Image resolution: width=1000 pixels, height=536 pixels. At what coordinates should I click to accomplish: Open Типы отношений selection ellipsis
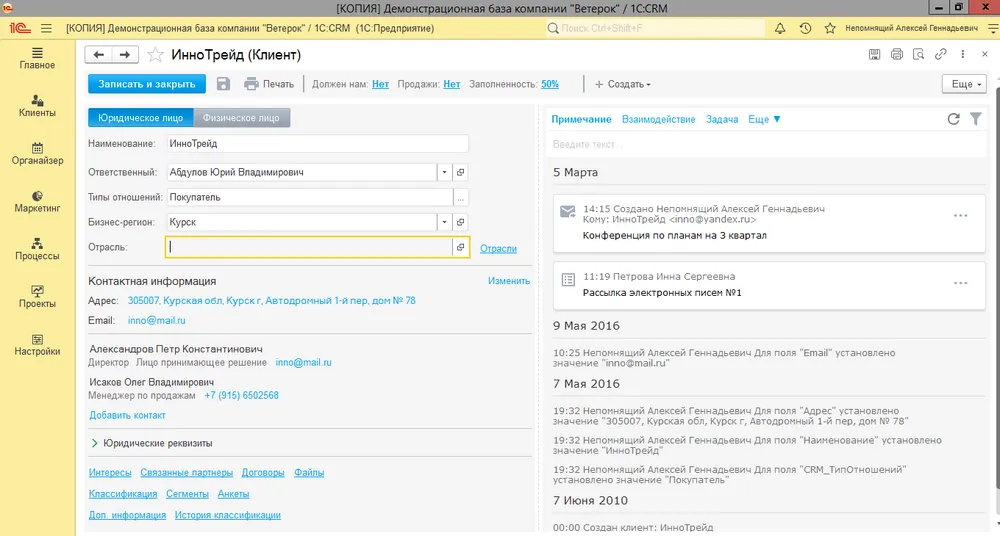(460, 197)
